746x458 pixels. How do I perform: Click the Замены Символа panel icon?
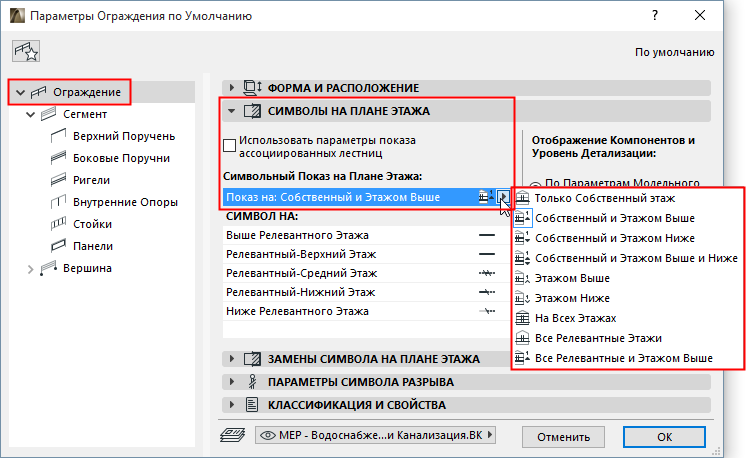pos(252,359)
